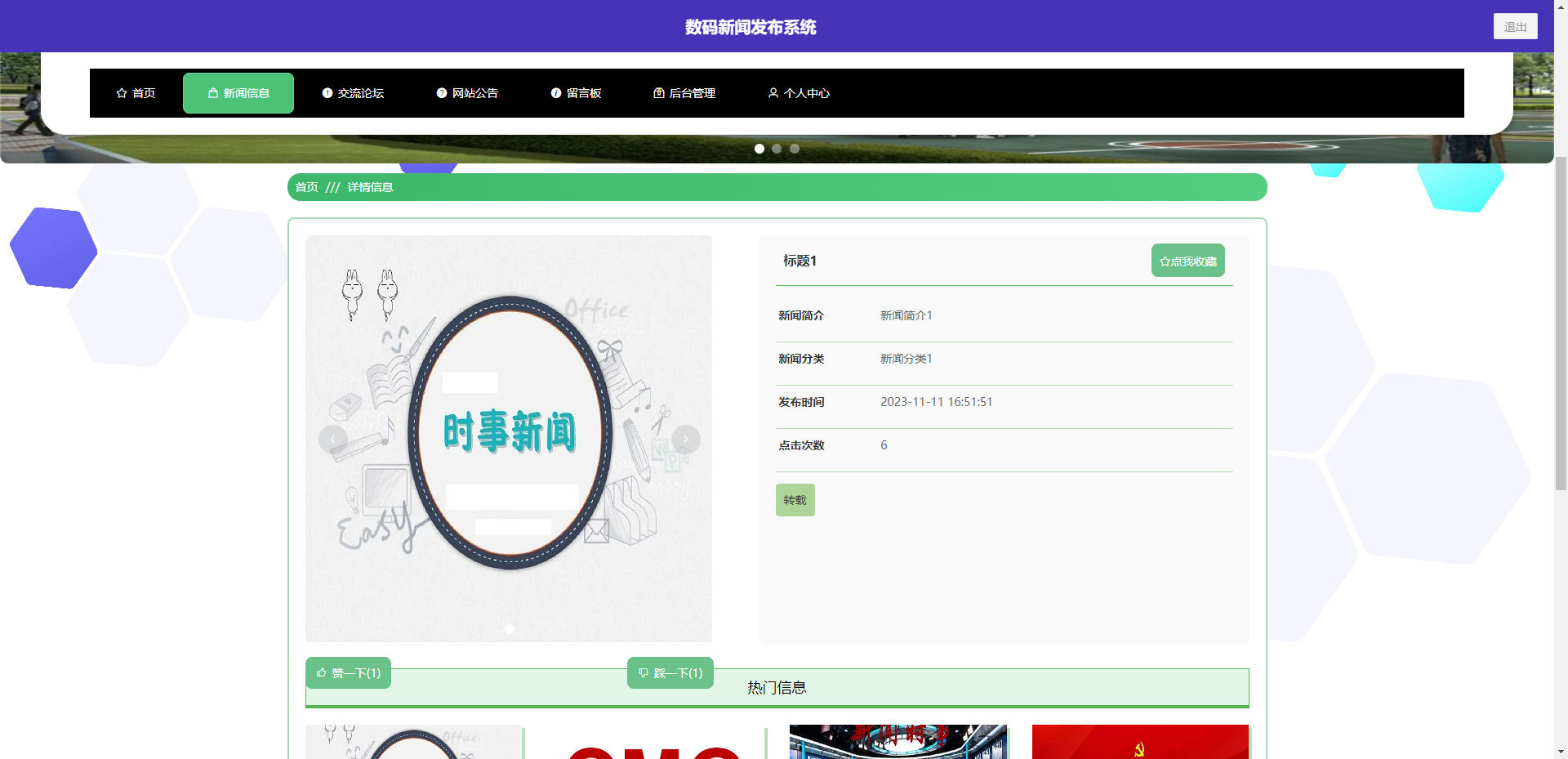Click the question icon beside 网站公告
This screenshot has width=1568, height=759.
442,93
